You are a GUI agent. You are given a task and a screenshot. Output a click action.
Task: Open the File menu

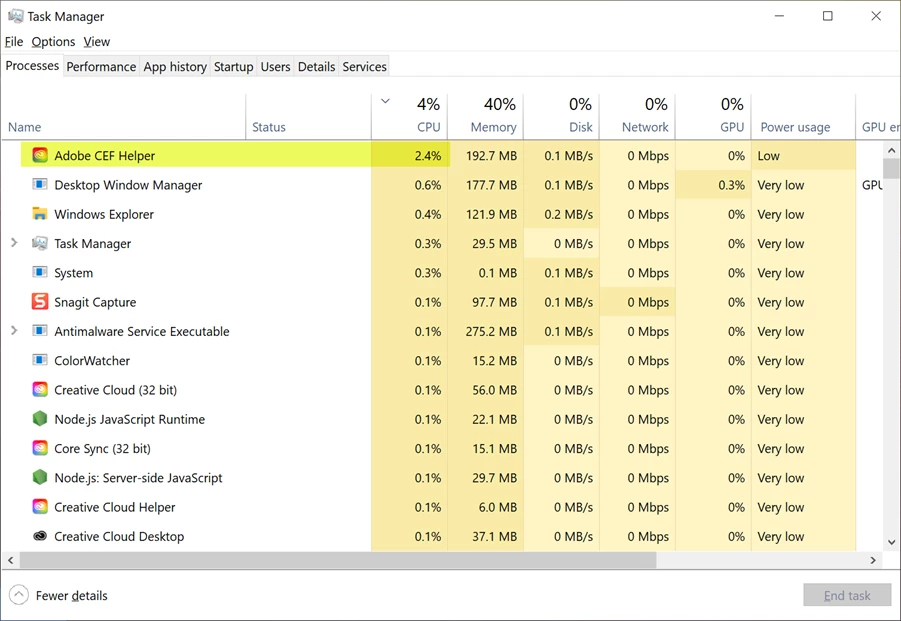point(14,41)
